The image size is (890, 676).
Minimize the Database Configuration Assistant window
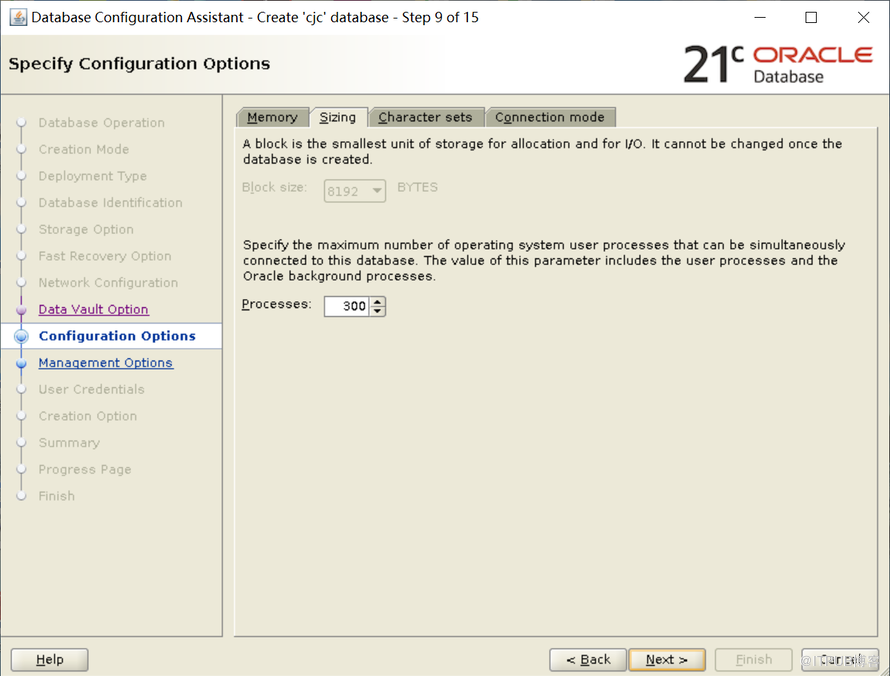760,18
